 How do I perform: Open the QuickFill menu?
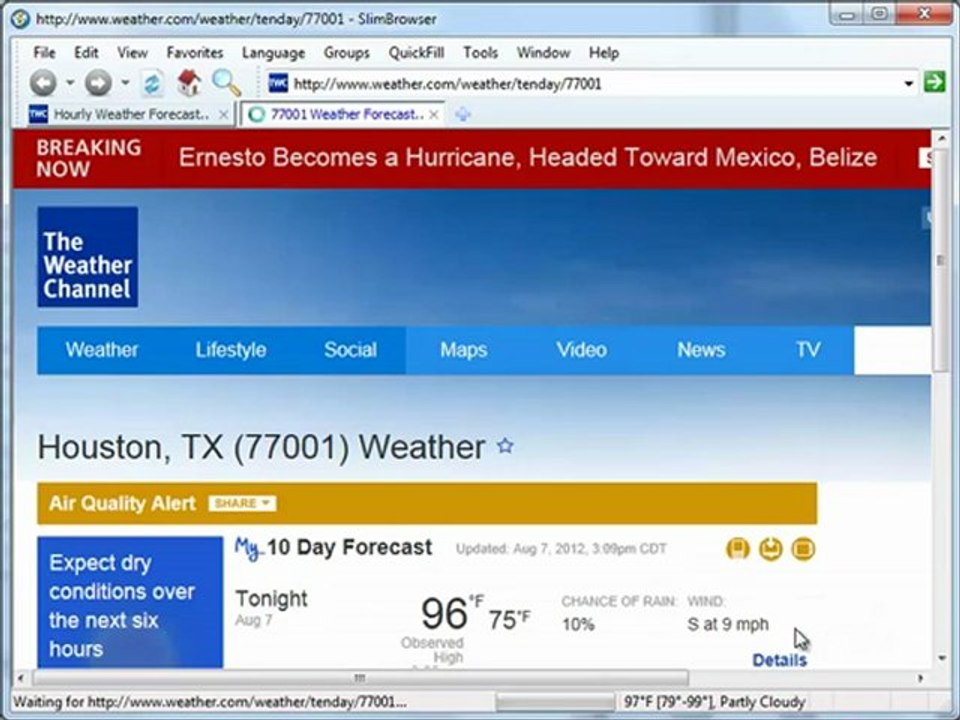pos(416,53)
